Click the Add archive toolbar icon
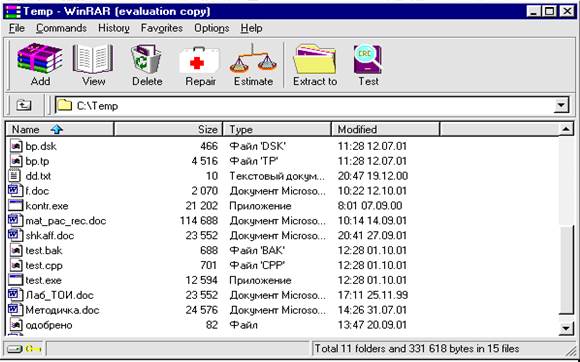Viewport: 580px width, 362px height. [40, 58]
